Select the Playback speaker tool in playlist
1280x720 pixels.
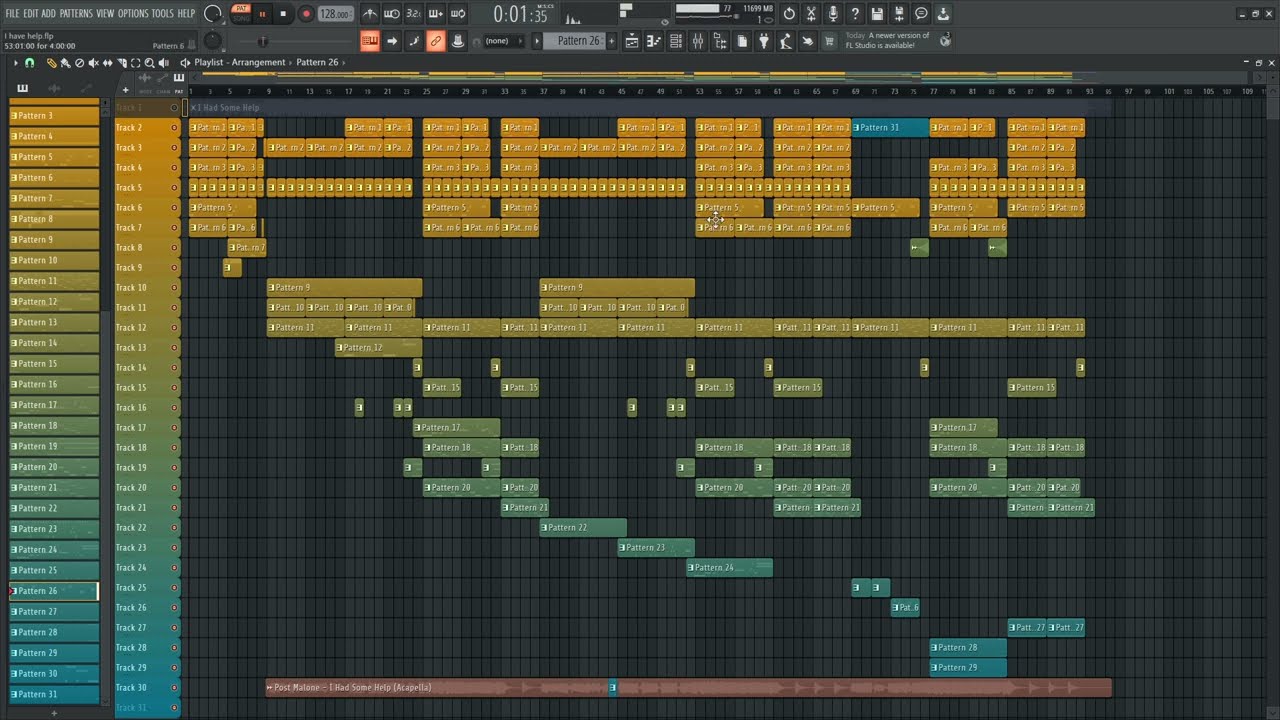162,62
